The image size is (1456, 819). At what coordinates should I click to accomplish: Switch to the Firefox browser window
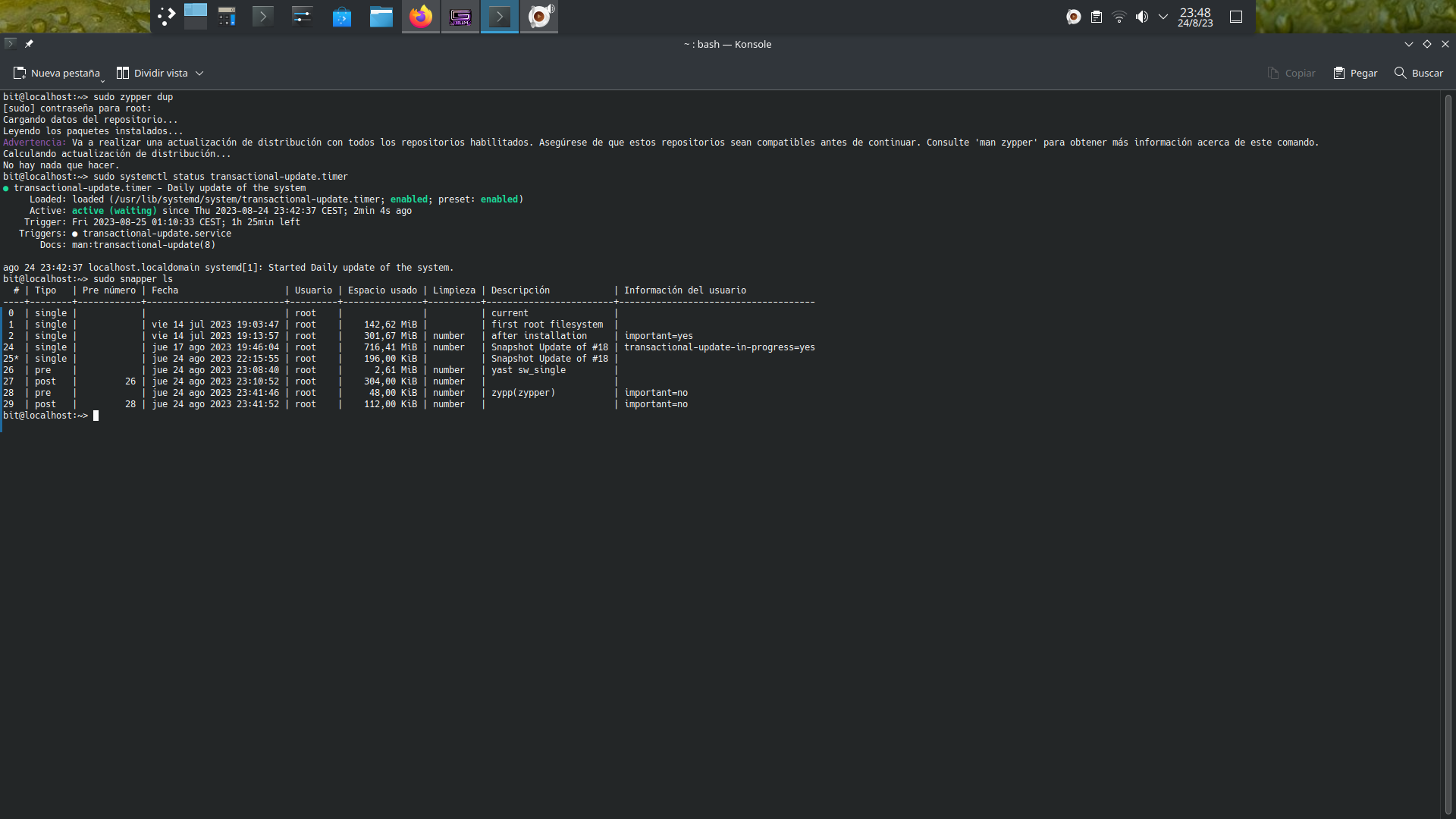click(421, 16)
